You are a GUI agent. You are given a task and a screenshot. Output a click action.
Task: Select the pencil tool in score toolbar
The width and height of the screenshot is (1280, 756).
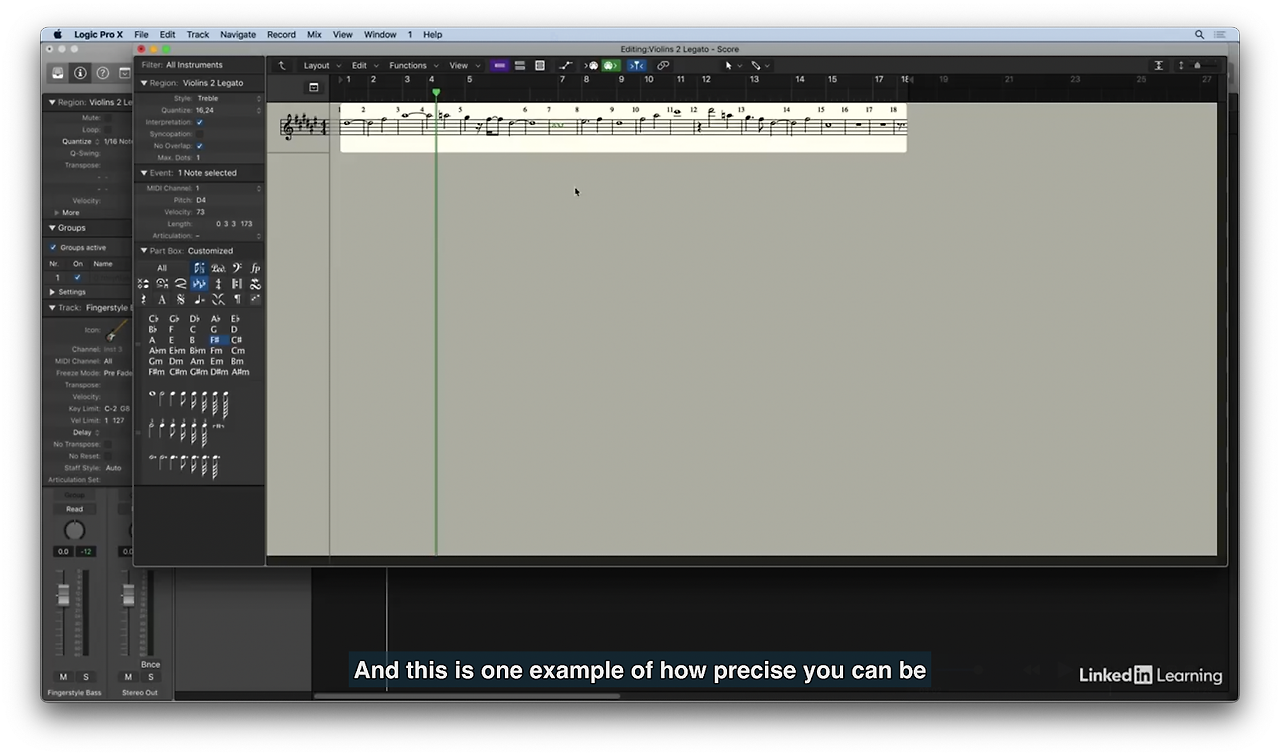(756, 65)
